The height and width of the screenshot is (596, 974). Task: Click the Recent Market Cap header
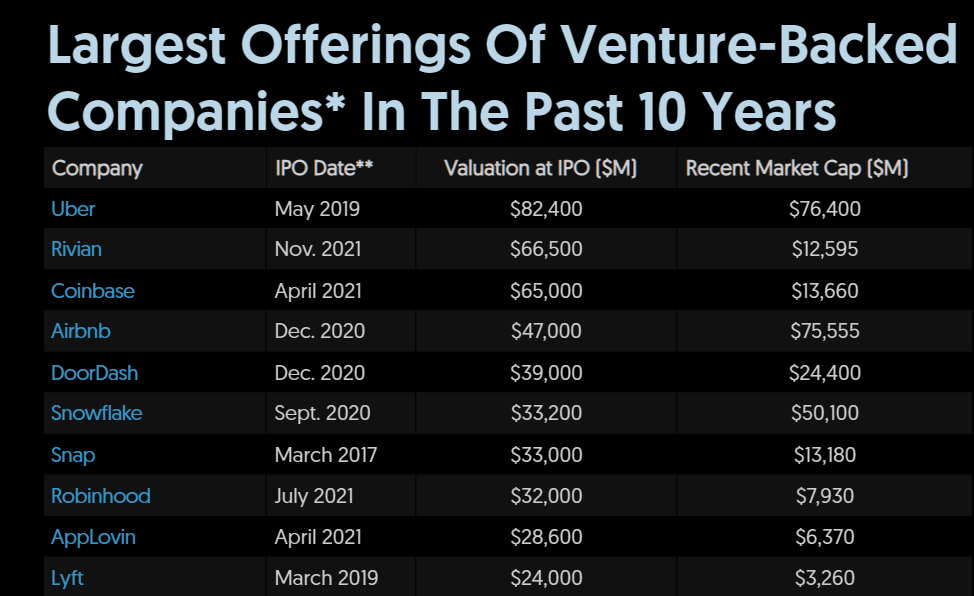(x=797, y=168)
